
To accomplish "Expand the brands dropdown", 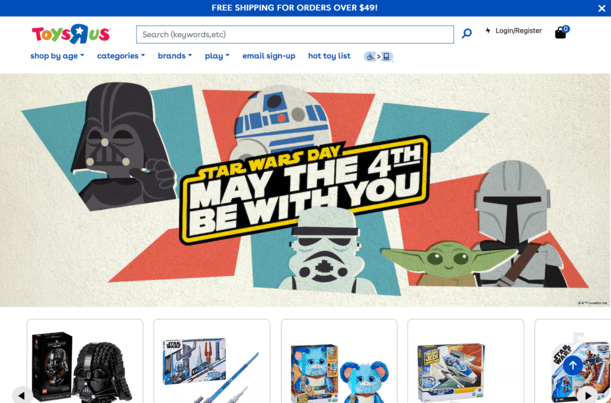I will (175, 56).
